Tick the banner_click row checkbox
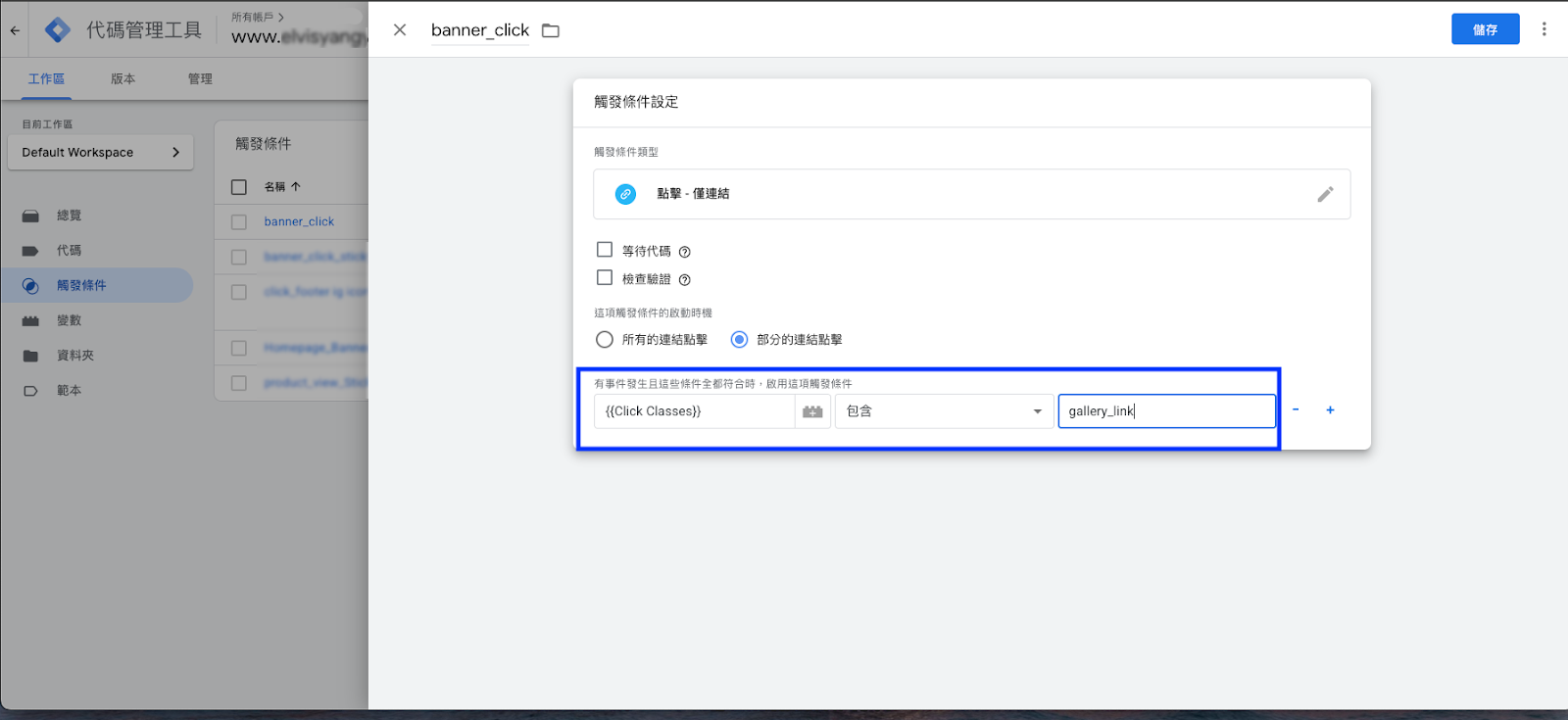Screen dimensions: 1568x720 coord(239,222)
